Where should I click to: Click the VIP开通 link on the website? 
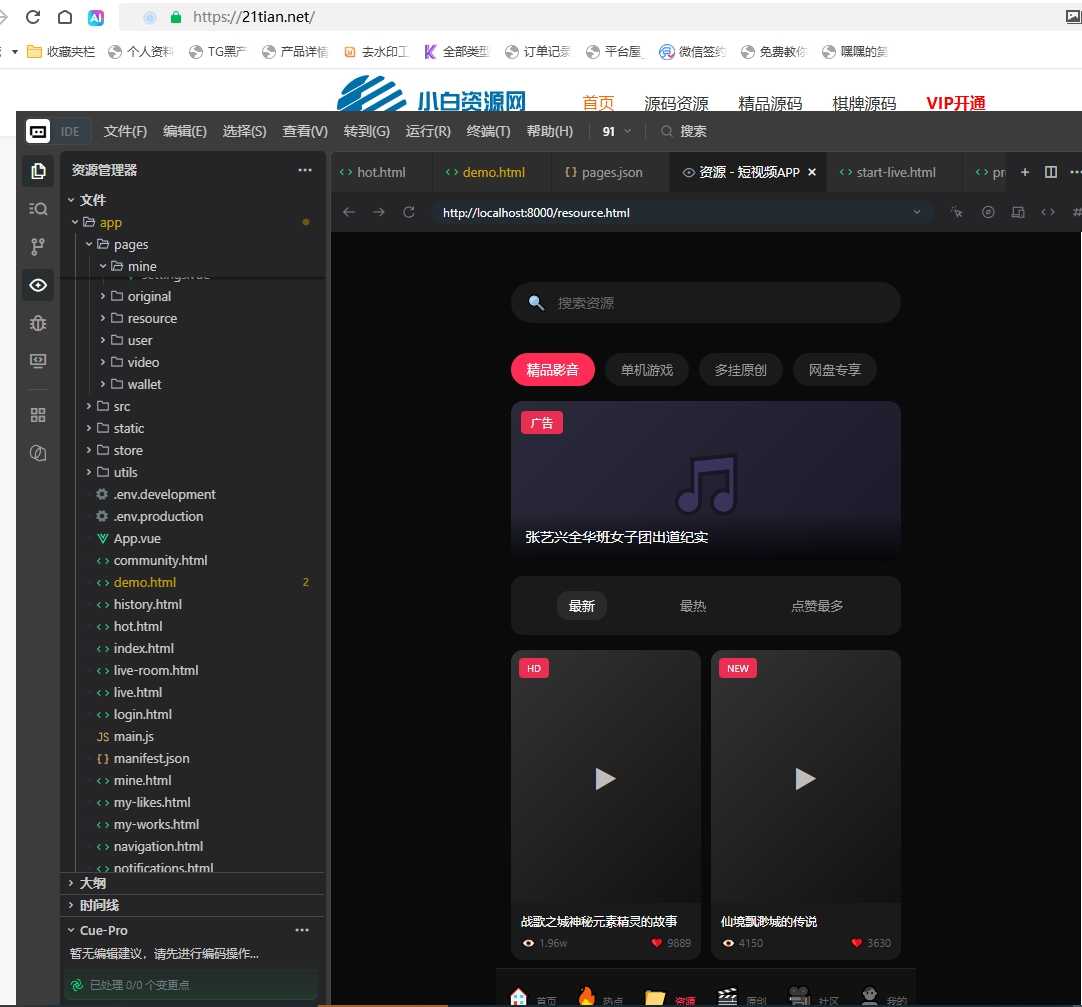956,103
